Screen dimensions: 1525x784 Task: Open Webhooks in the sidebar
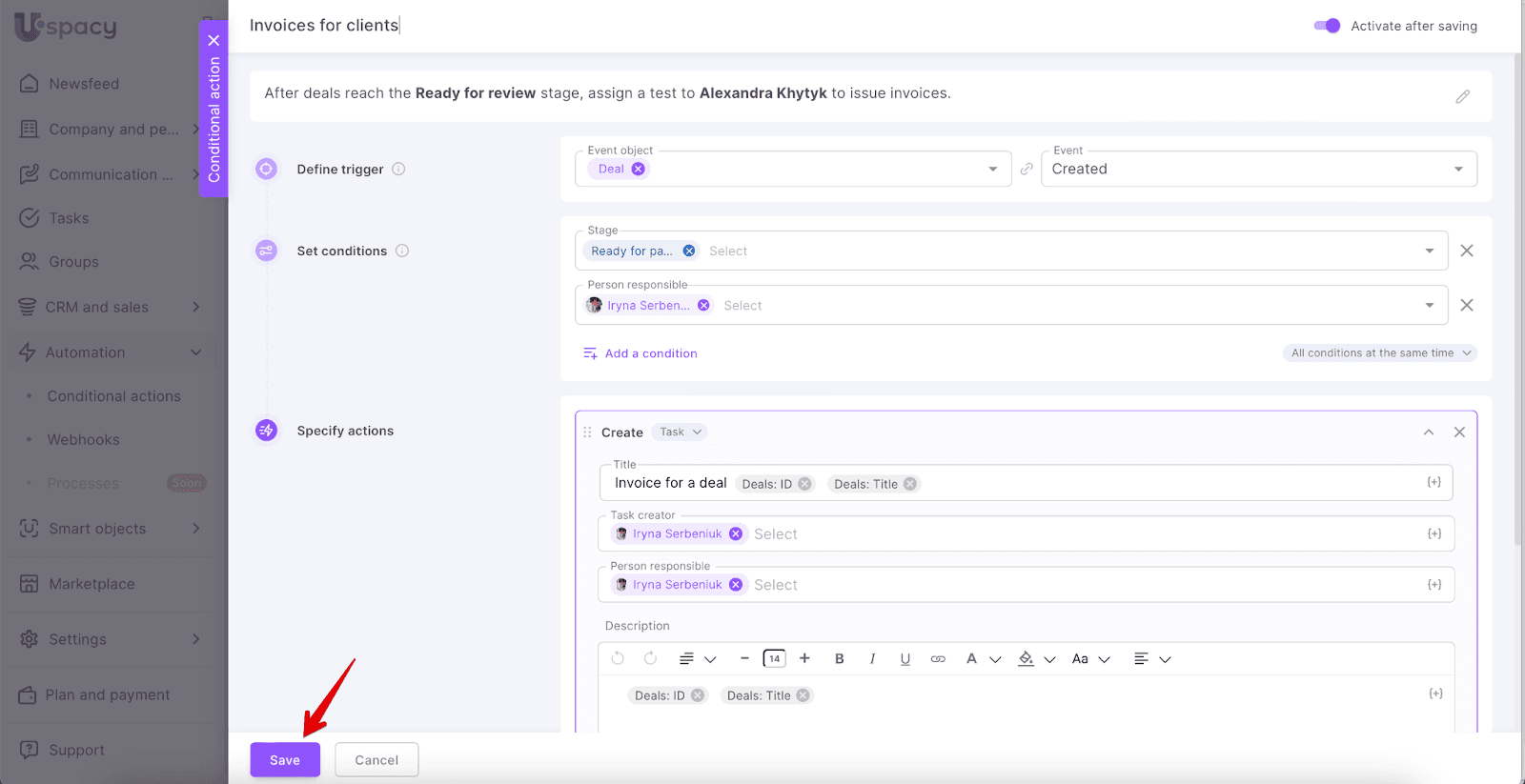(x=83, y=440)
